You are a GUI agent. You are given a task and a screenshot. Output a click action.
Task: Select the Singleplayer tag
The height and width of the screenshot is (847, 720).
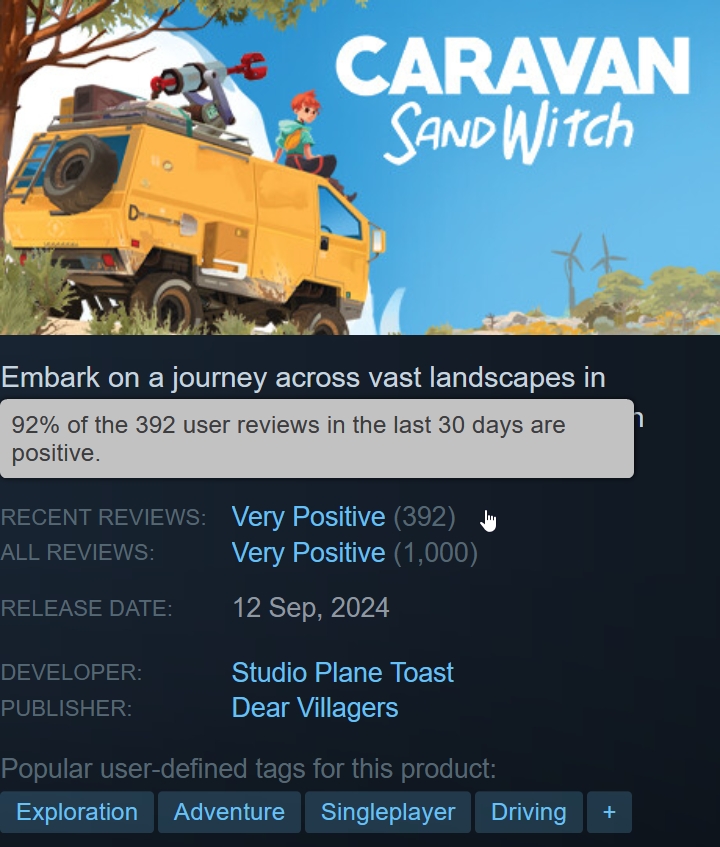click(x=388, y=812)
